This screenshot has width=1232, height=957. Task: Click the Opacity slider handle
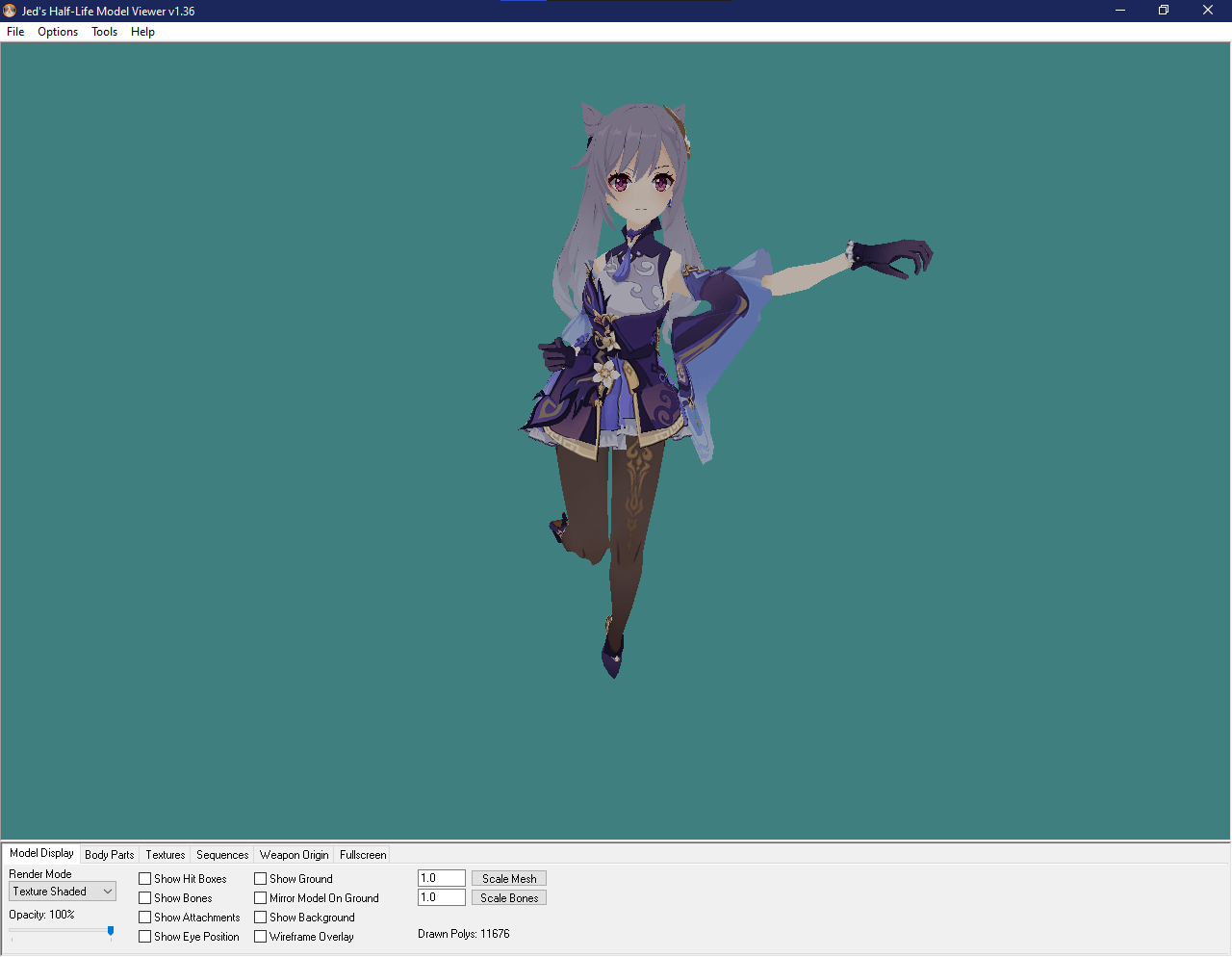(x=111, y=931)
